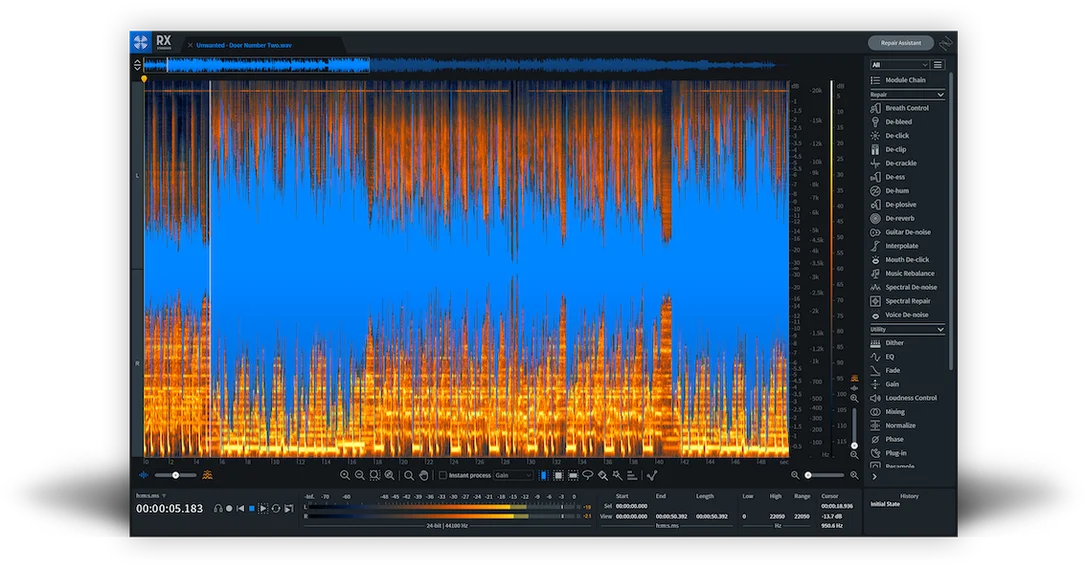Viewport: 1086px width, 568px height.
Task: Toggle the harmonics selection tool
Action: click(x=632, y=475)
